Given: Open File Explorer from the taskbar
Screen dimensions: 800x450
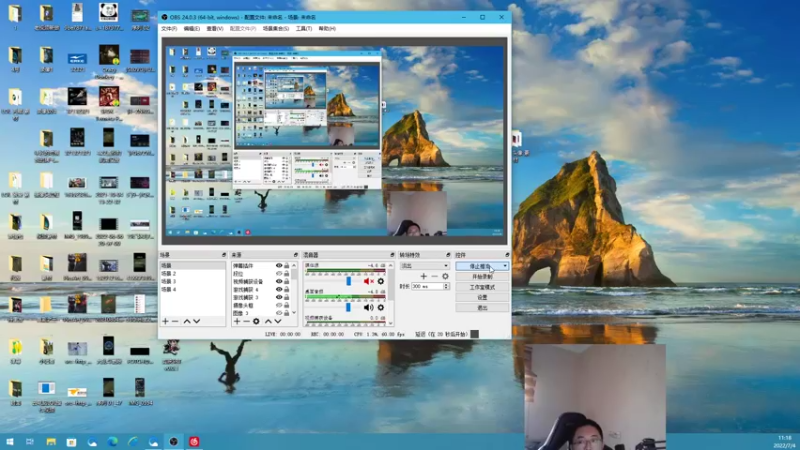Looking at the screenshot, I should click(x=51, y=442).
